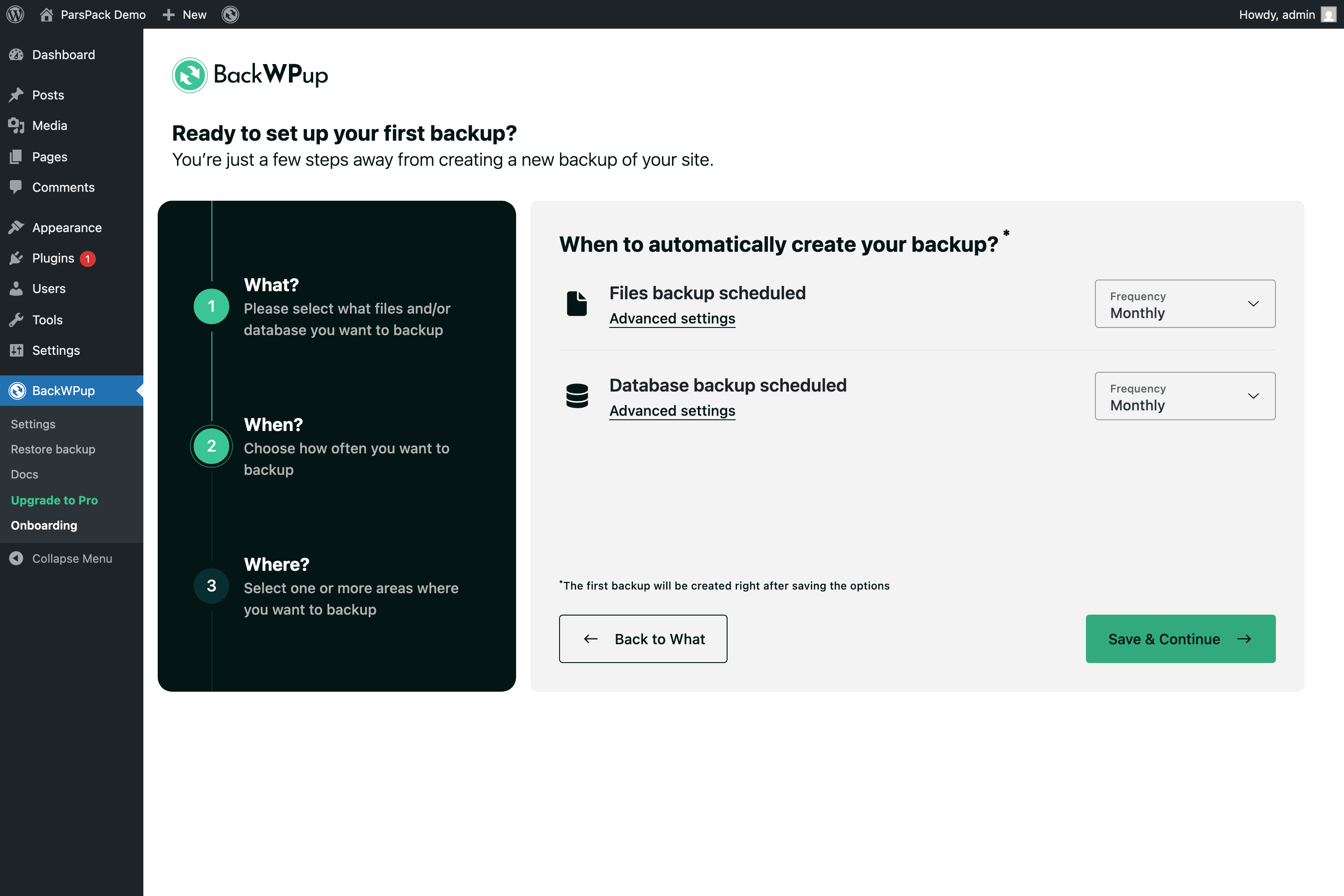Click the BackWPup logo in page header
1344x896 pixels.
pos(250,75)
